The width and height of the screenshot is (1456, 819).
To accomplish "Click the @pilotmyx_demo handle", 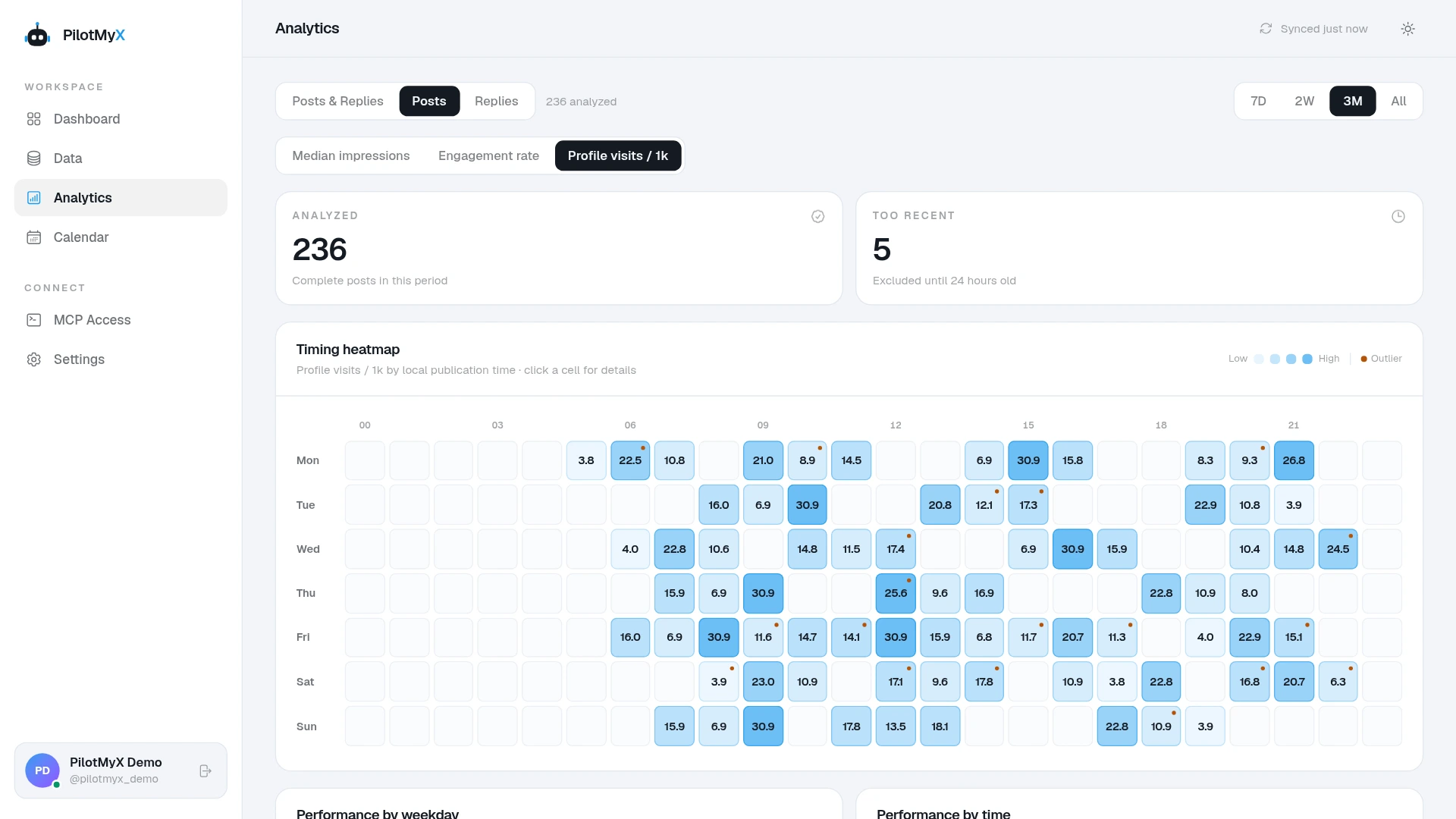I will point(114,779).
